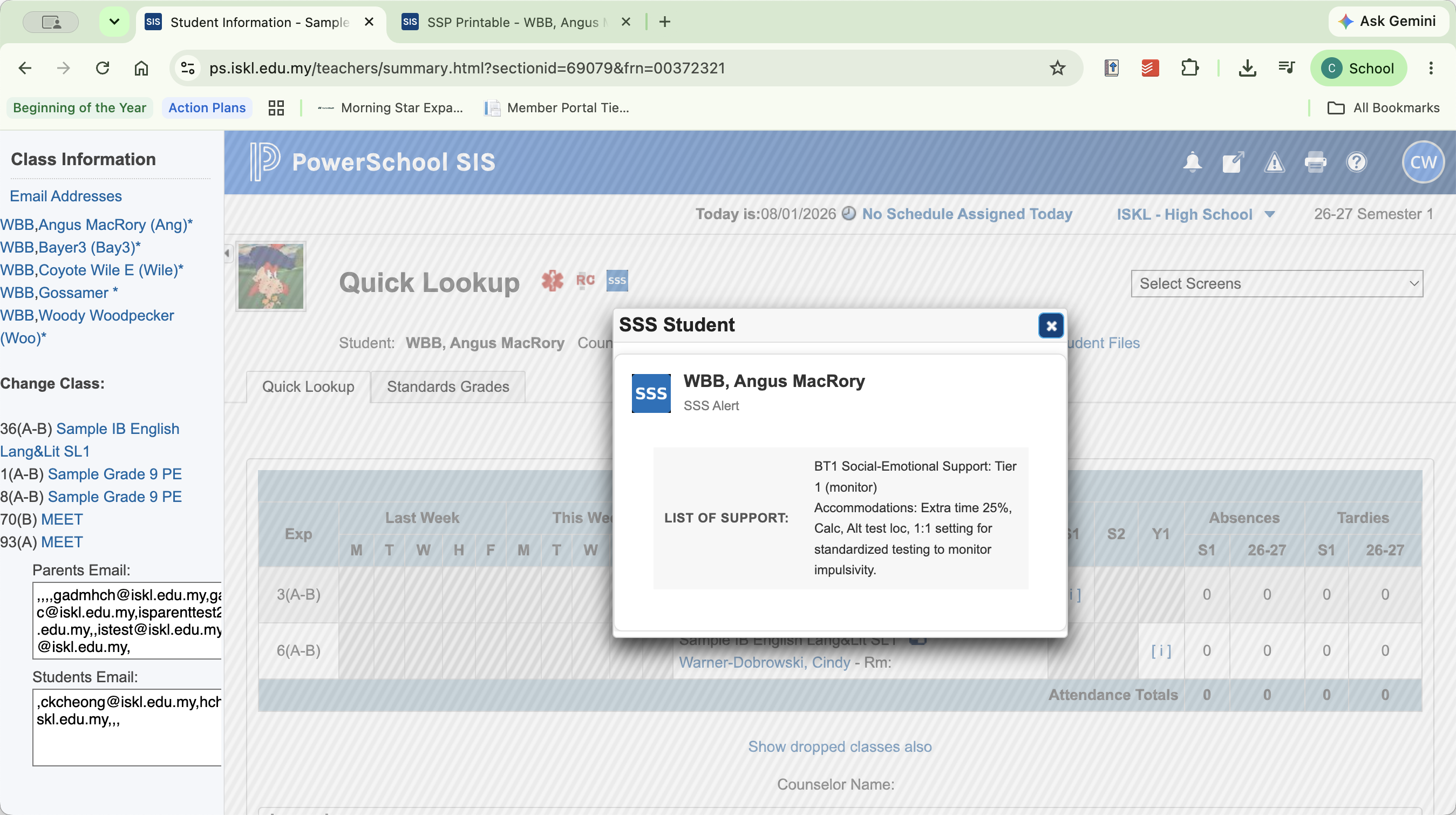Open the browser extensions puzzle icon
This screenshot has height=815, width=1456.
point(1189,69)
